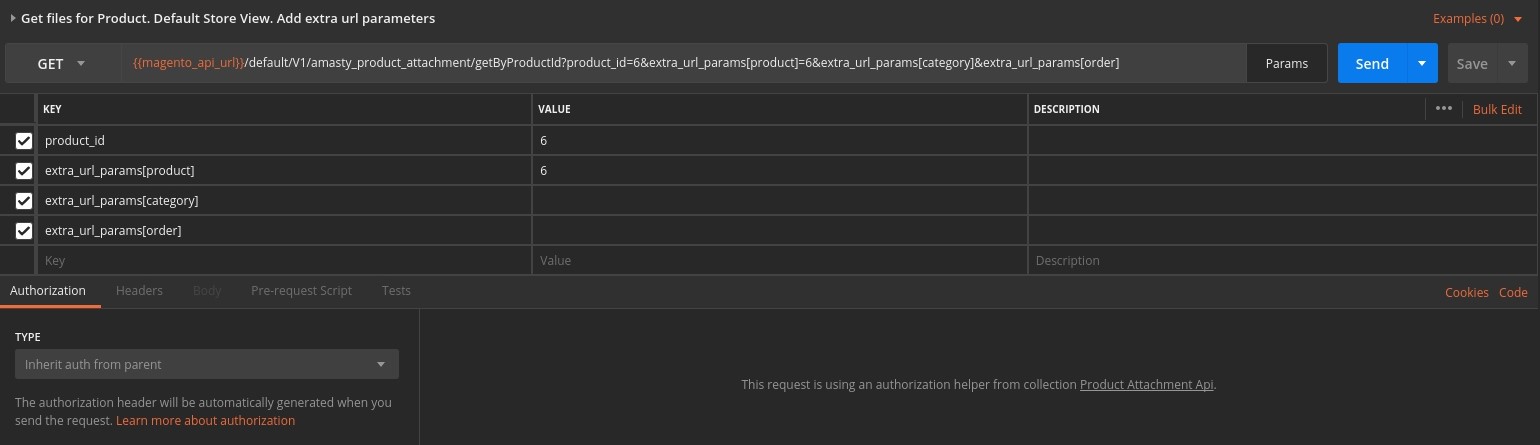Image resolution: width=1540 pixels, height=445 pixels.
Task: Open the authorization Type dropdown
Action: coord(206,364)
